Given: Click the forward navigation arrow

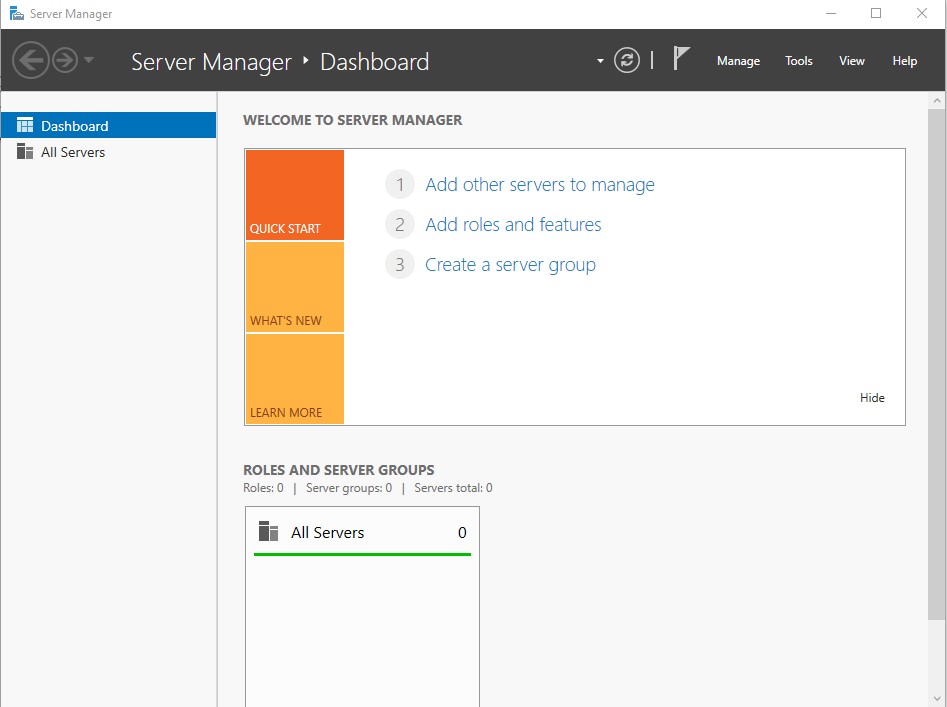Looking at the screenshot, I should [65, 60].
